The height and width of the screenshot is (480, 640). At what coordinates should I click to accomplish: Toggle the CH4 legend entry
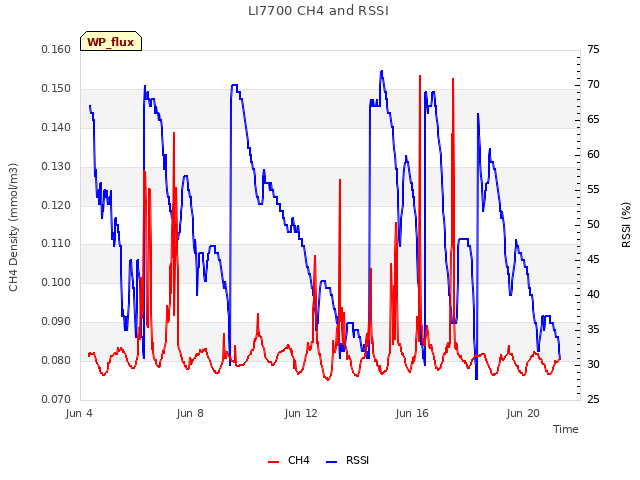pos(289,460)
